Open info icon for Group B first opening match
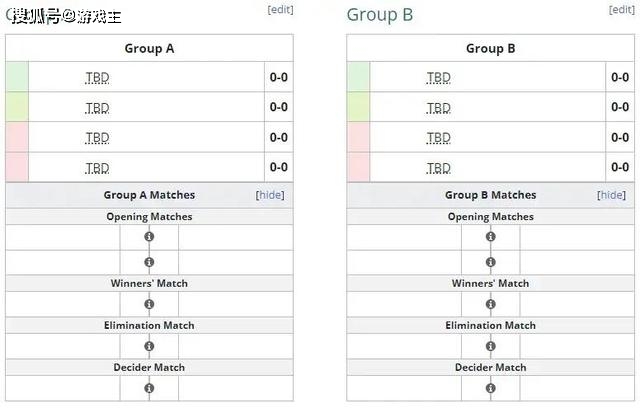640x408 pixels. (x=491, y=237)
